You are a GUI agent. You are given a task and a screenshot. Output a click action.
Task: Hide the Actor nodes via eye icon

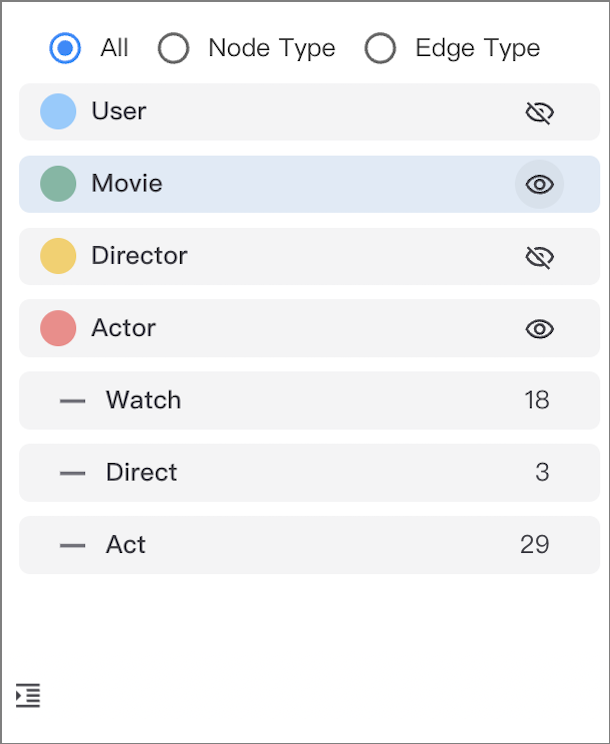(539, 329)
